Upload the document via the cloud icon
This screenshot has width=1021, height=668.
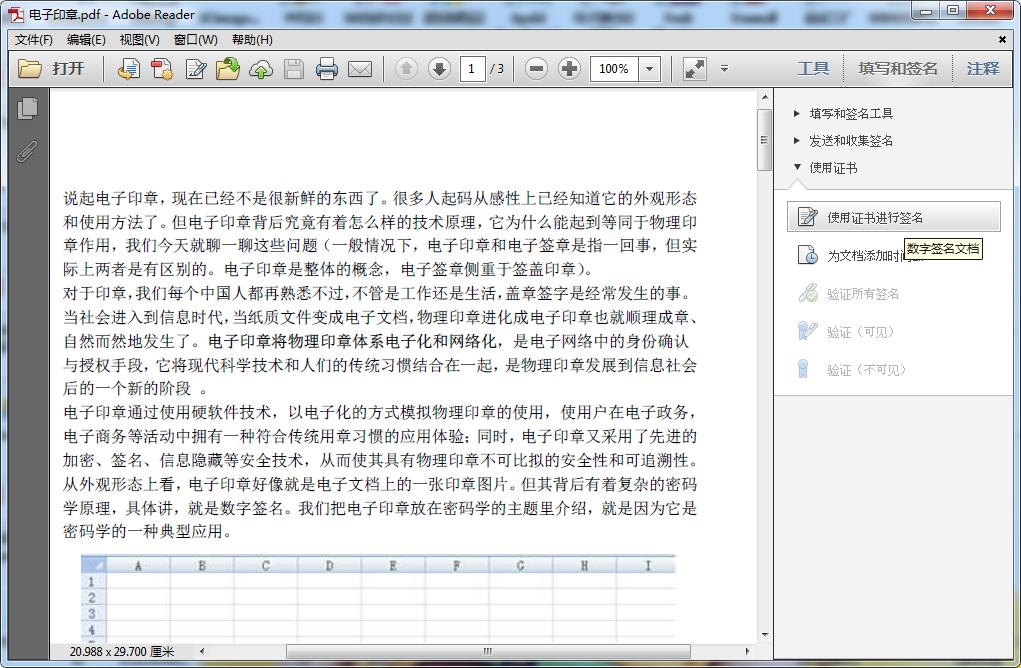[x=261, y=69]
